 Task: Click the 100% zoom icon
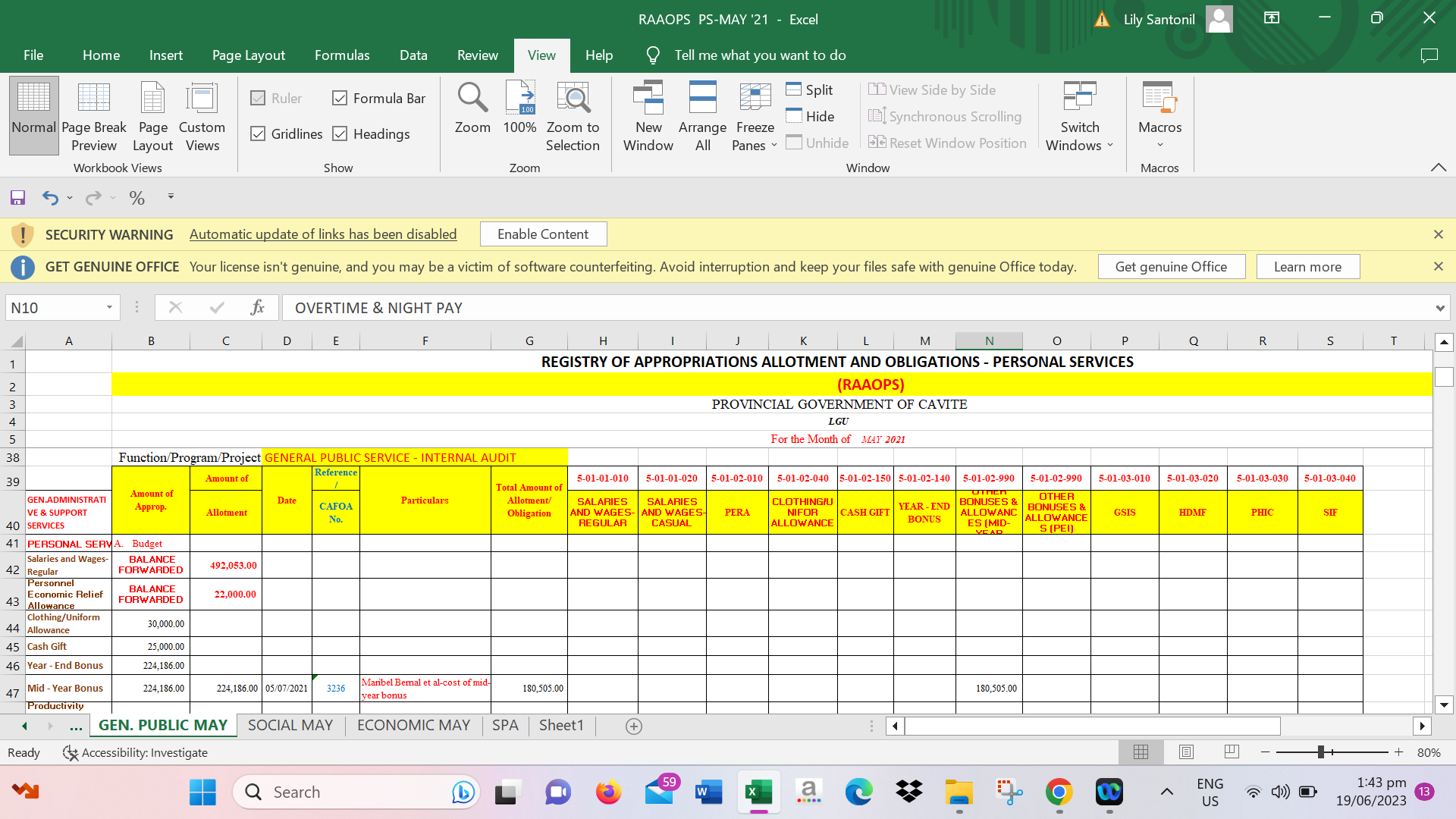(x=519, y=99)
